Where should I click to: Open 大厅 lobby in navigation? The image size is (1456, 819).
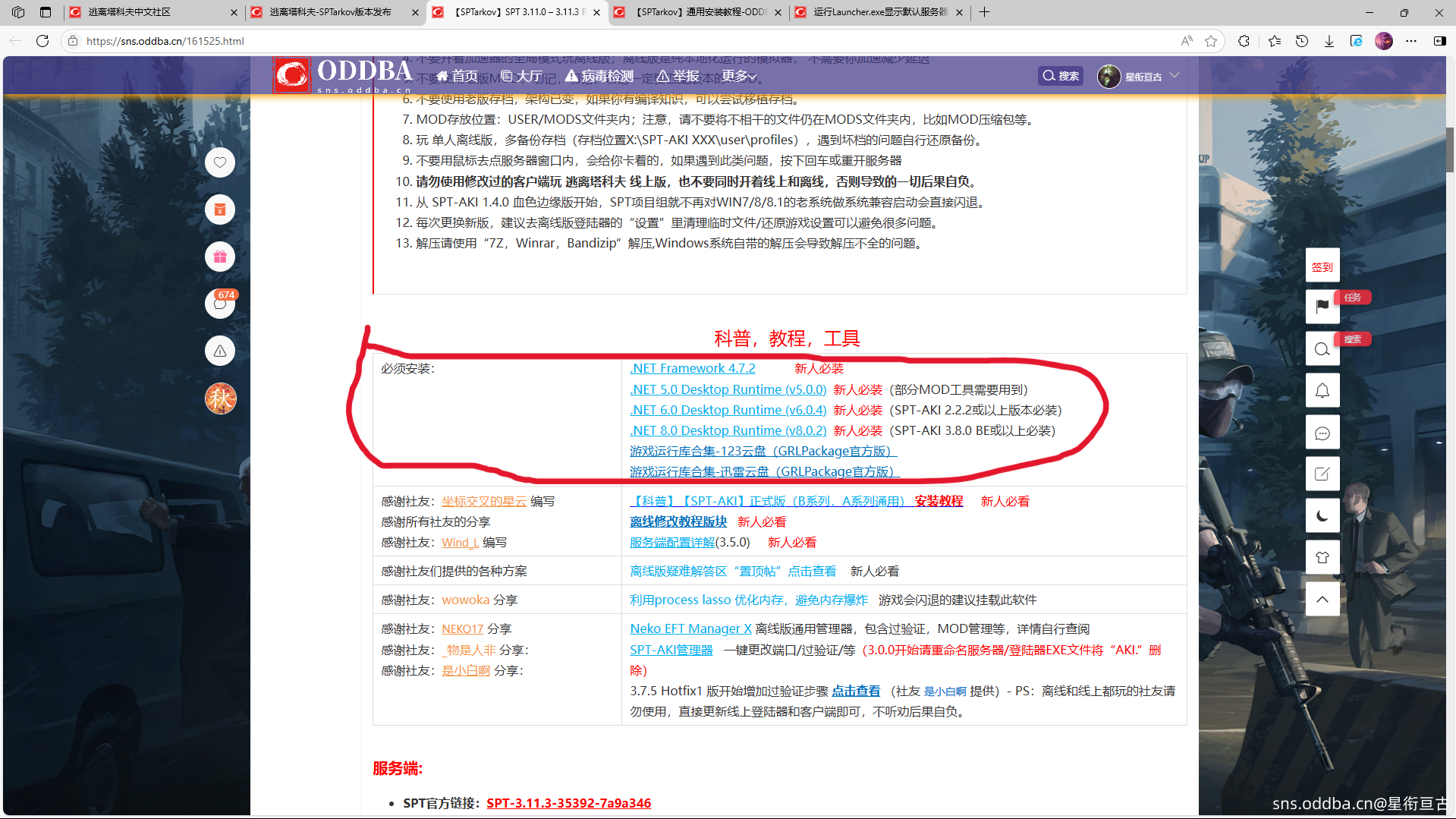click(x=521, y=76)
